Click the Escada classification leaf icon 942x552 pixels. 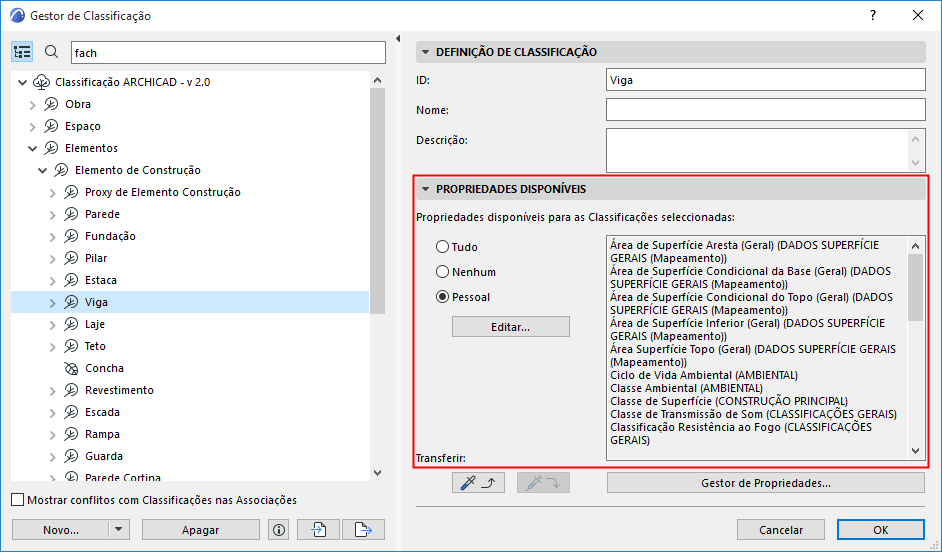(x=71, y=413)
